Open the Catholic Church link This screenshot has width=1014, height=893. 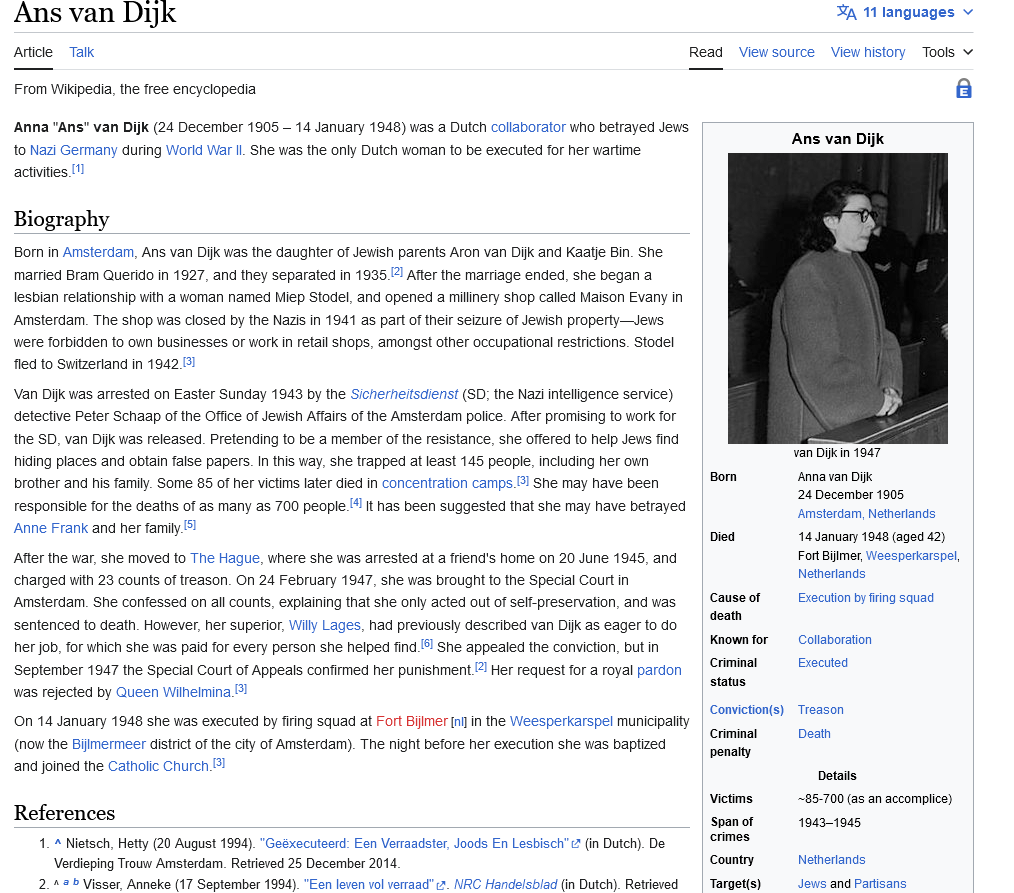[x=158, y=766]
